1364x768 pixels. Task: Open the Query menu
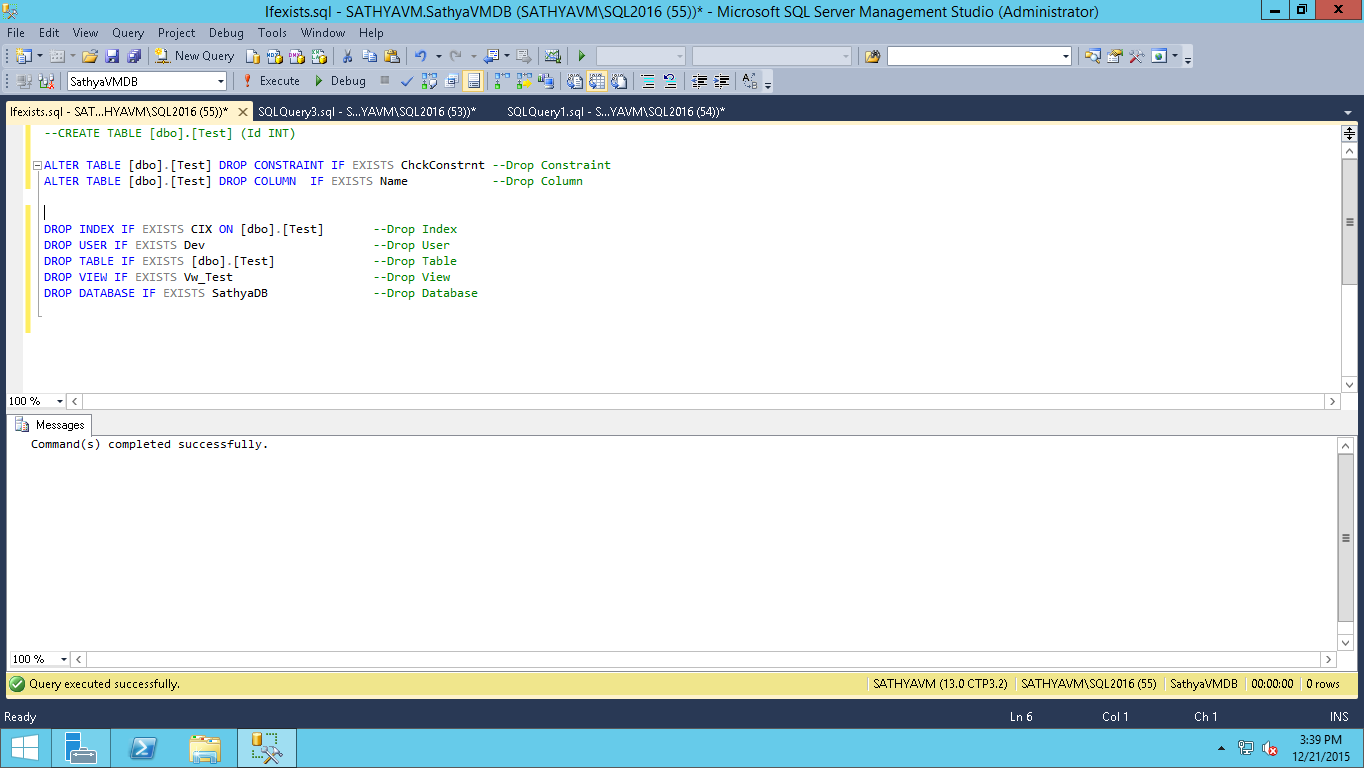[x=128, y=33]
